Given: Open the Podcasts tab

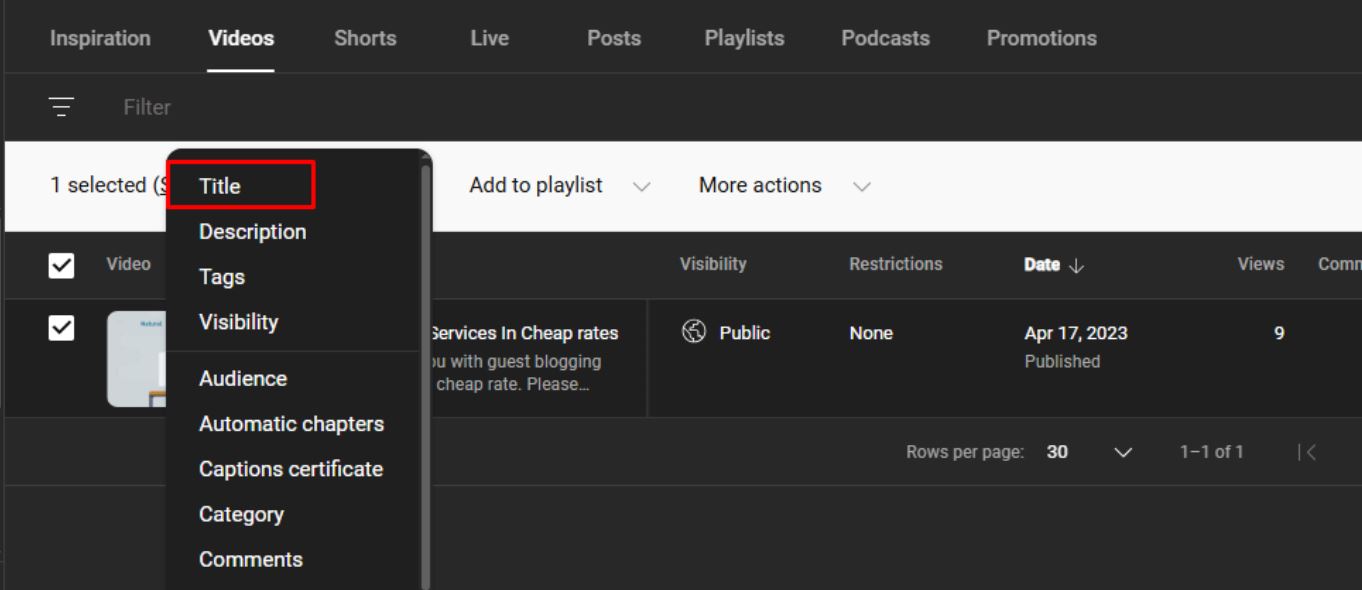Looking at the screenshot, I should (x=885, y=38).
